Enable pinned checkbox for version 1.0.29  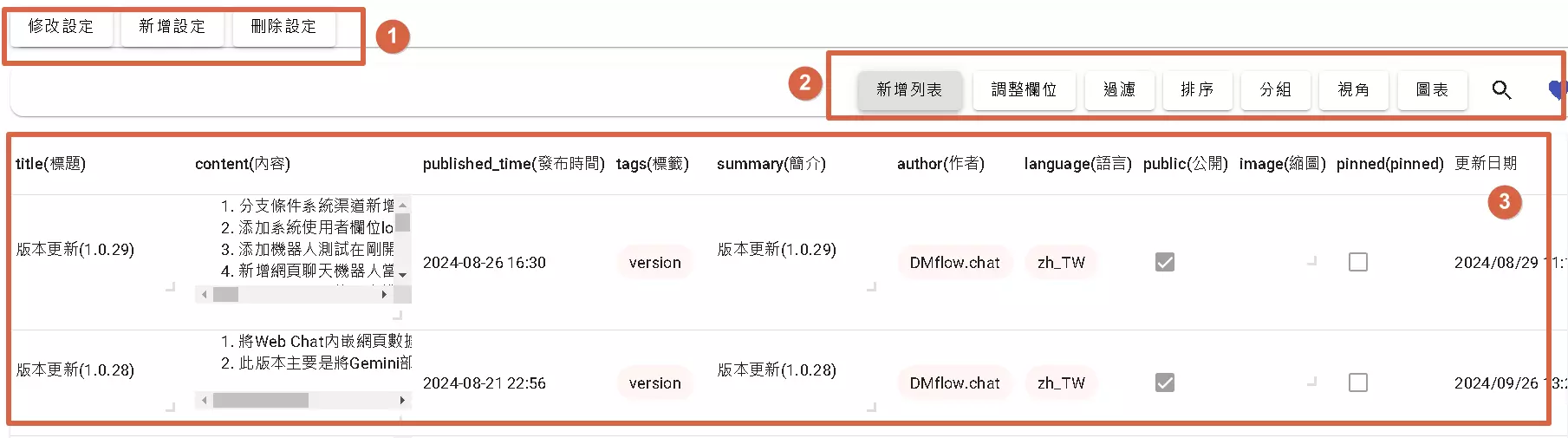[1358, 262]
